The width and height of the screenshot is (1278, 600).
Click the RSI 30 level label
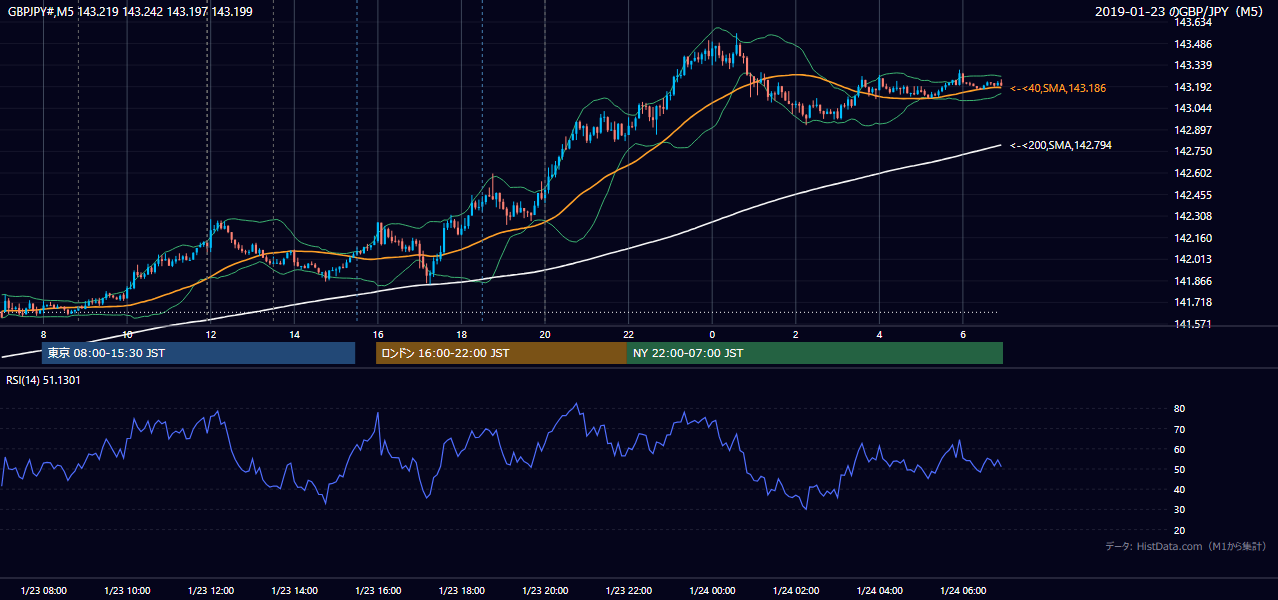(1179, 510)
